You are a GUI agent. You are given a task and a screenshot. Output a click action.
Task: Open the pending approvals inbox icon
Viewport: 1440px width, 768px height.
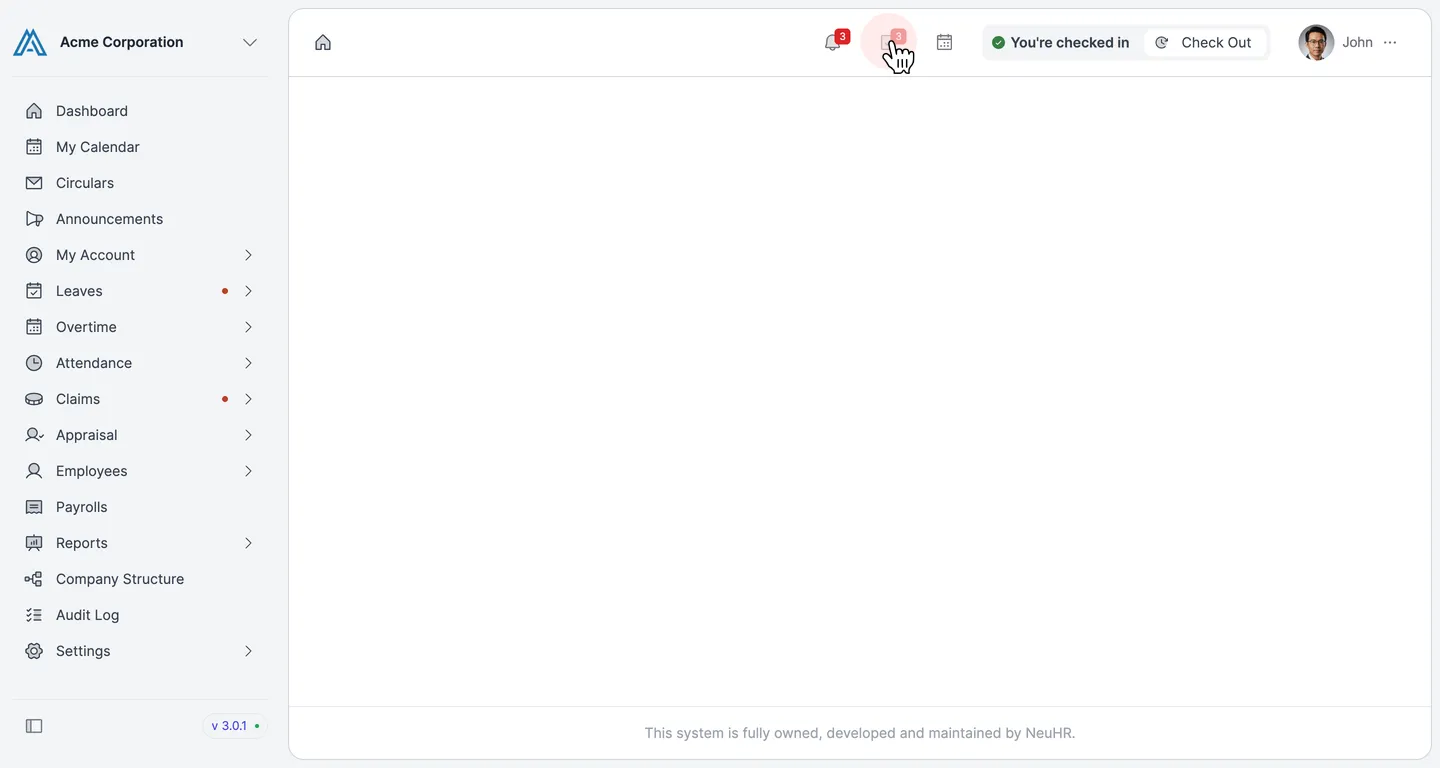[x=888, y=42]
